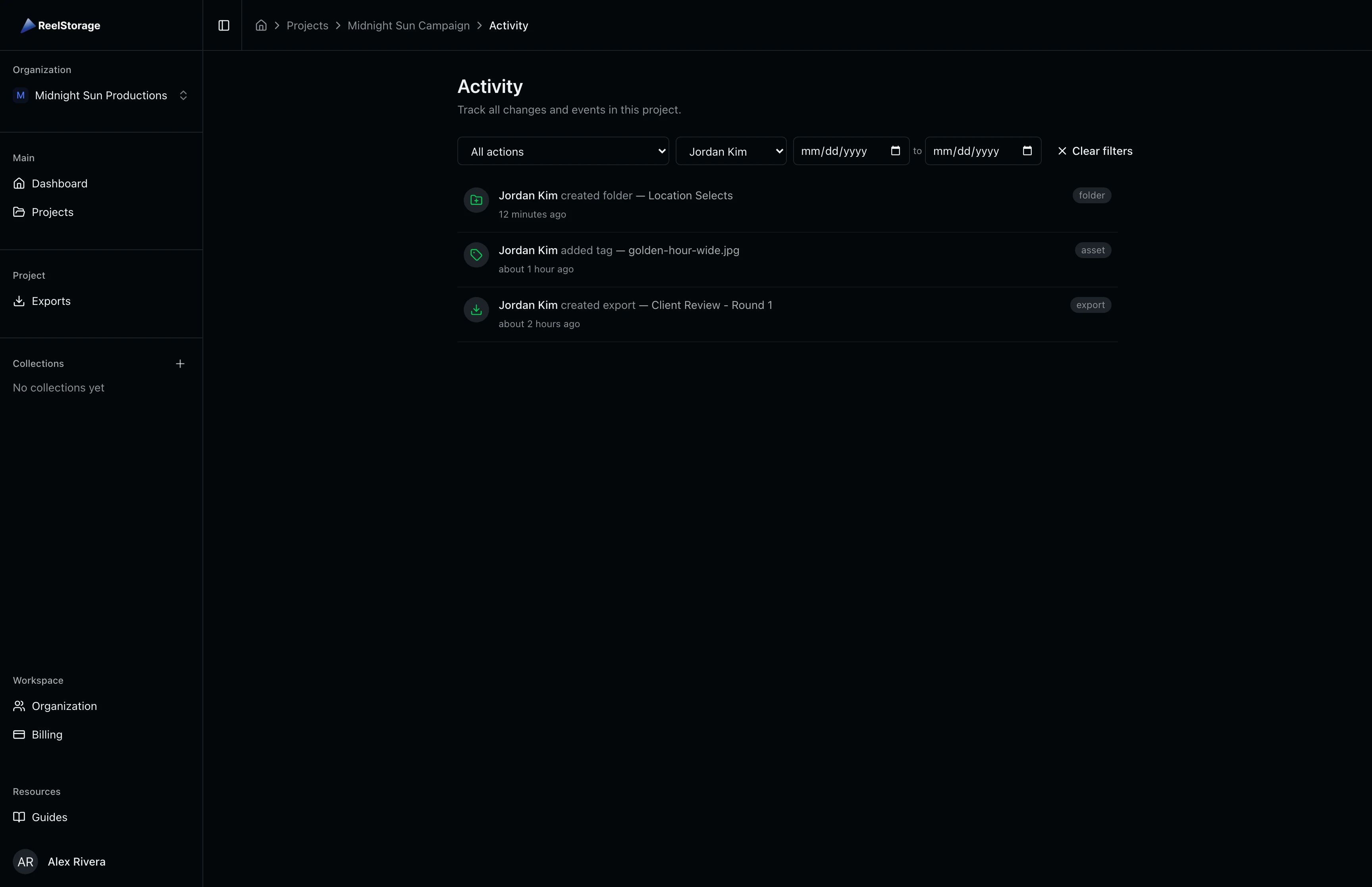Add a new collection with the plus icon

point(180,363)
